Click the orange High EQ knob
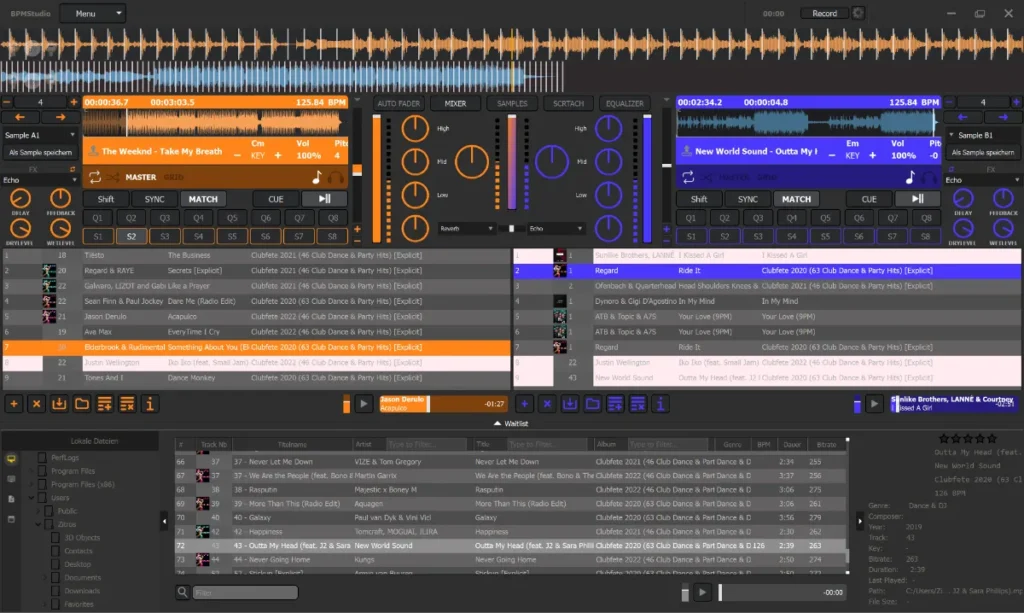 [x=415, y=129]
